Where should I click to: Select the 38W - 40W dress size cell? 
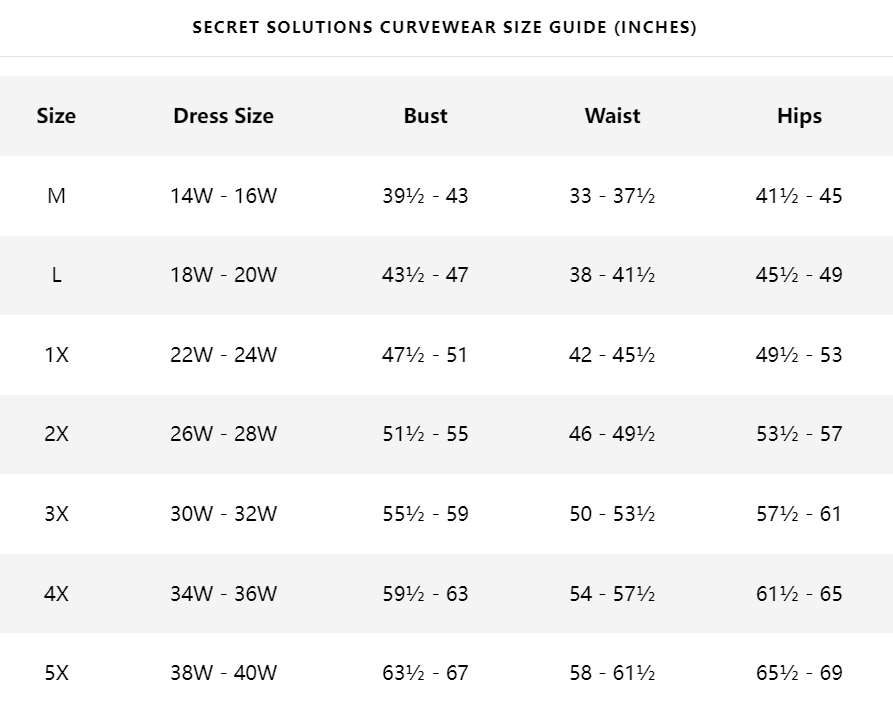coord(223,673)
